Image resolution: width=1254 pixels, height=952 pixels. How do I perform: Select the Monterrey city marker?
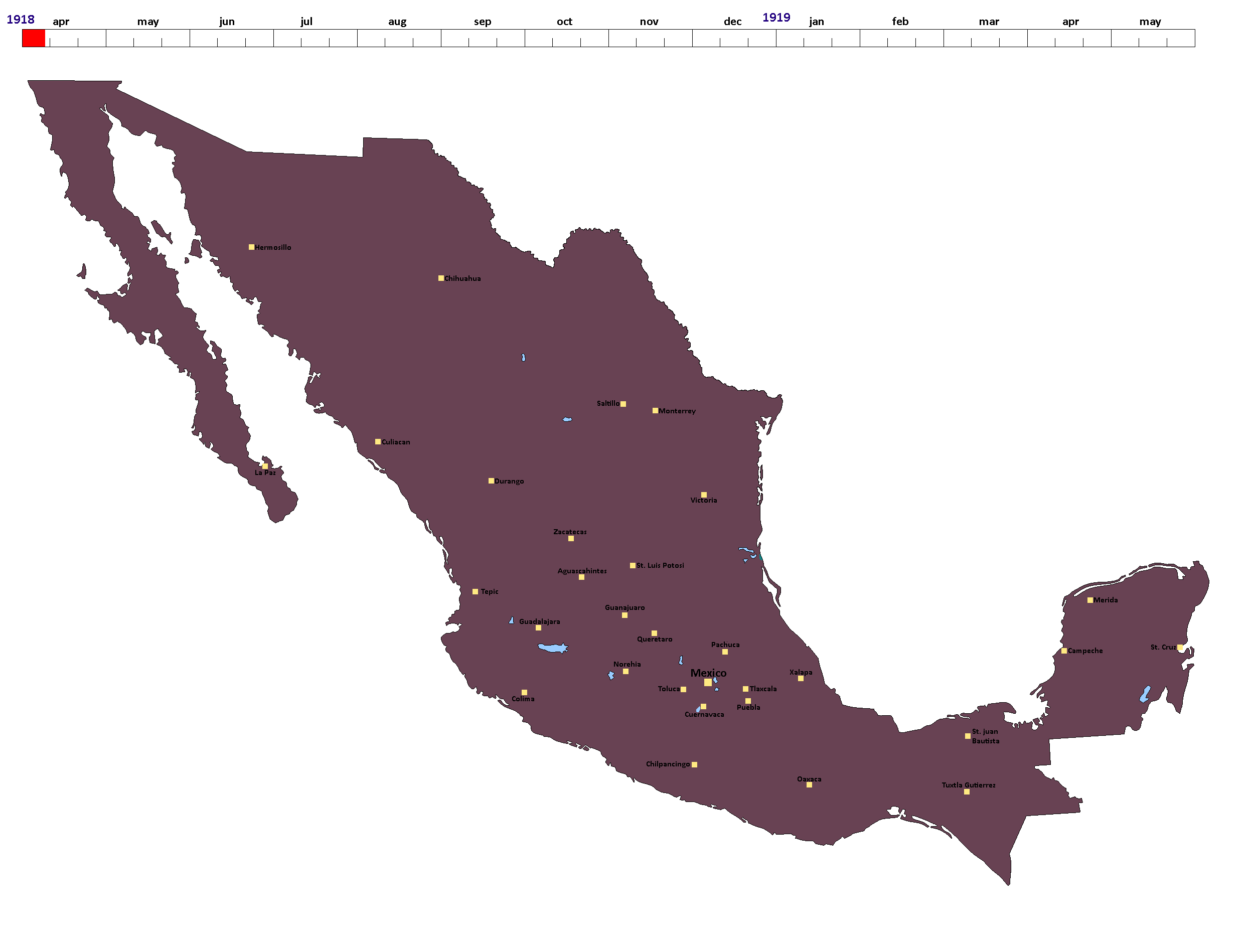click(x=655, y=410)
